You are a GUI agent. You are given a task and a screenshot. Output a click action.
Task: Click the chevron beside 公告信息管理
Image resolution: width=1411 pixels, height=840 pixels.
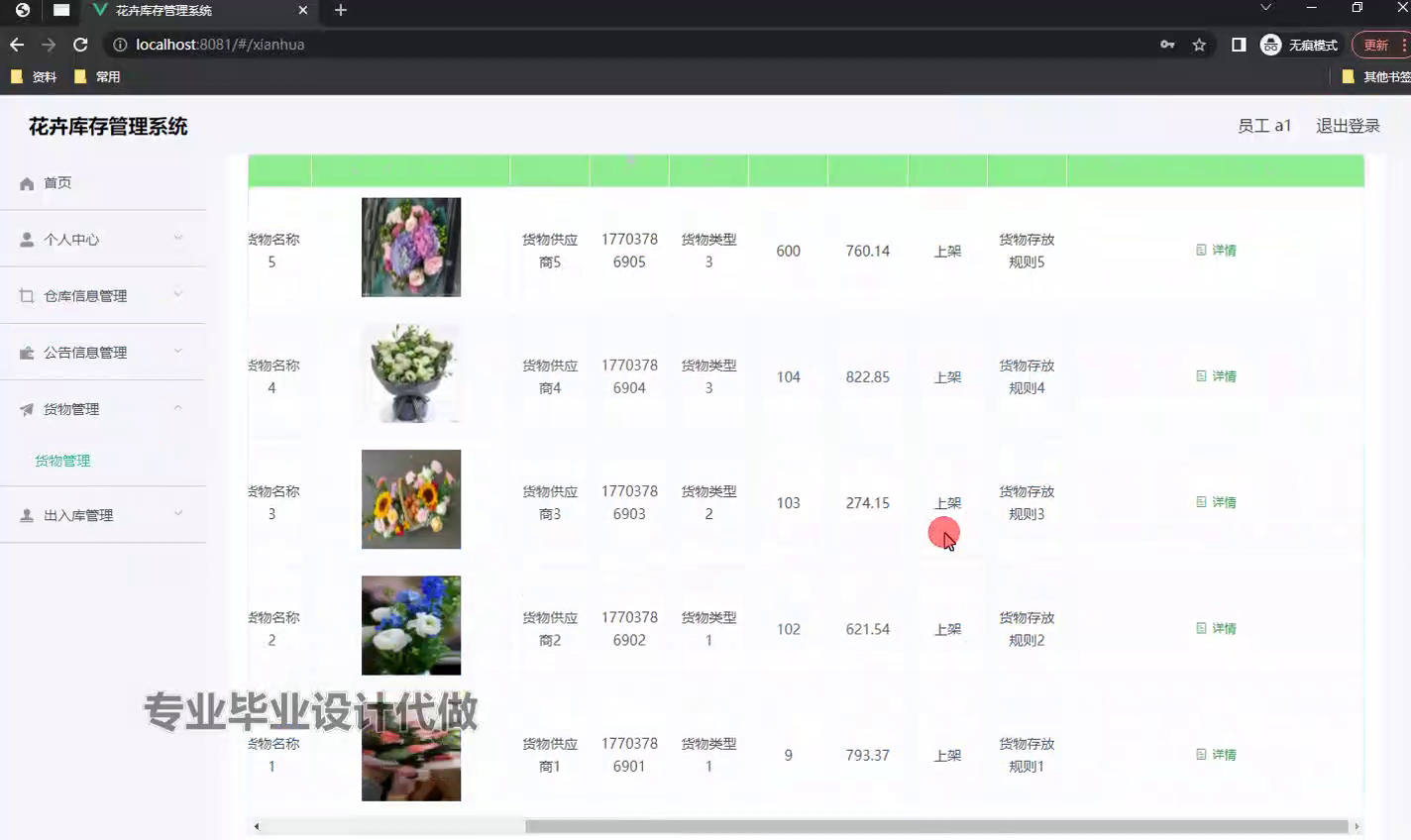pyautogui.click(x=178, y=351)
